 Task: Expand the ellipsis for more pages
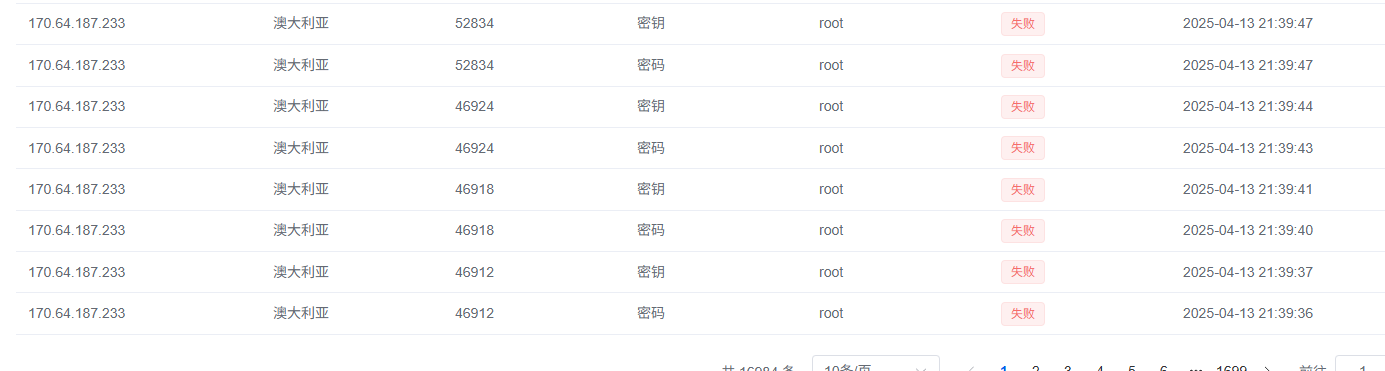tap(1195, 367)
